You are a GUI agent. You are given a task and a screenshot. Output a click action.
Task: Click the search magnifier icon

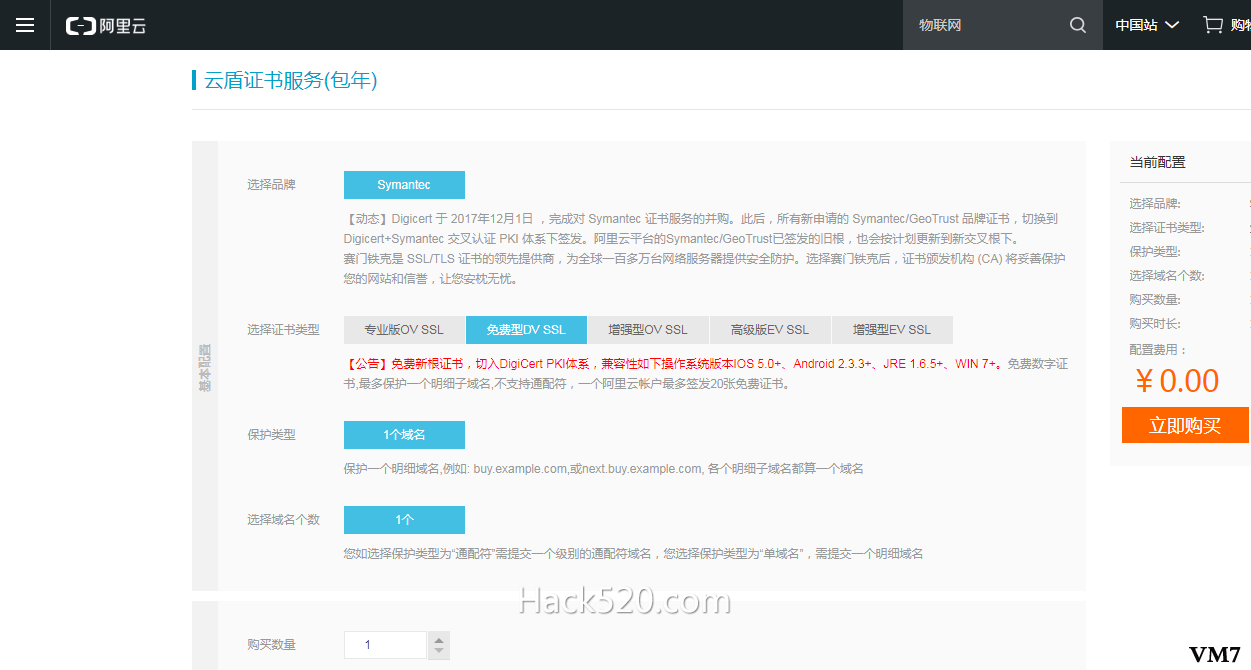[x=1077, y=25]
